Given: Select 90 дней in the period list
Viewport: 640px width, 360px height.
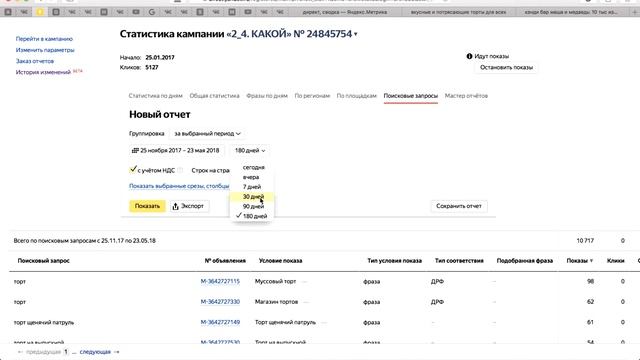Looking at the screenshot, I should [x=253, y=207].
